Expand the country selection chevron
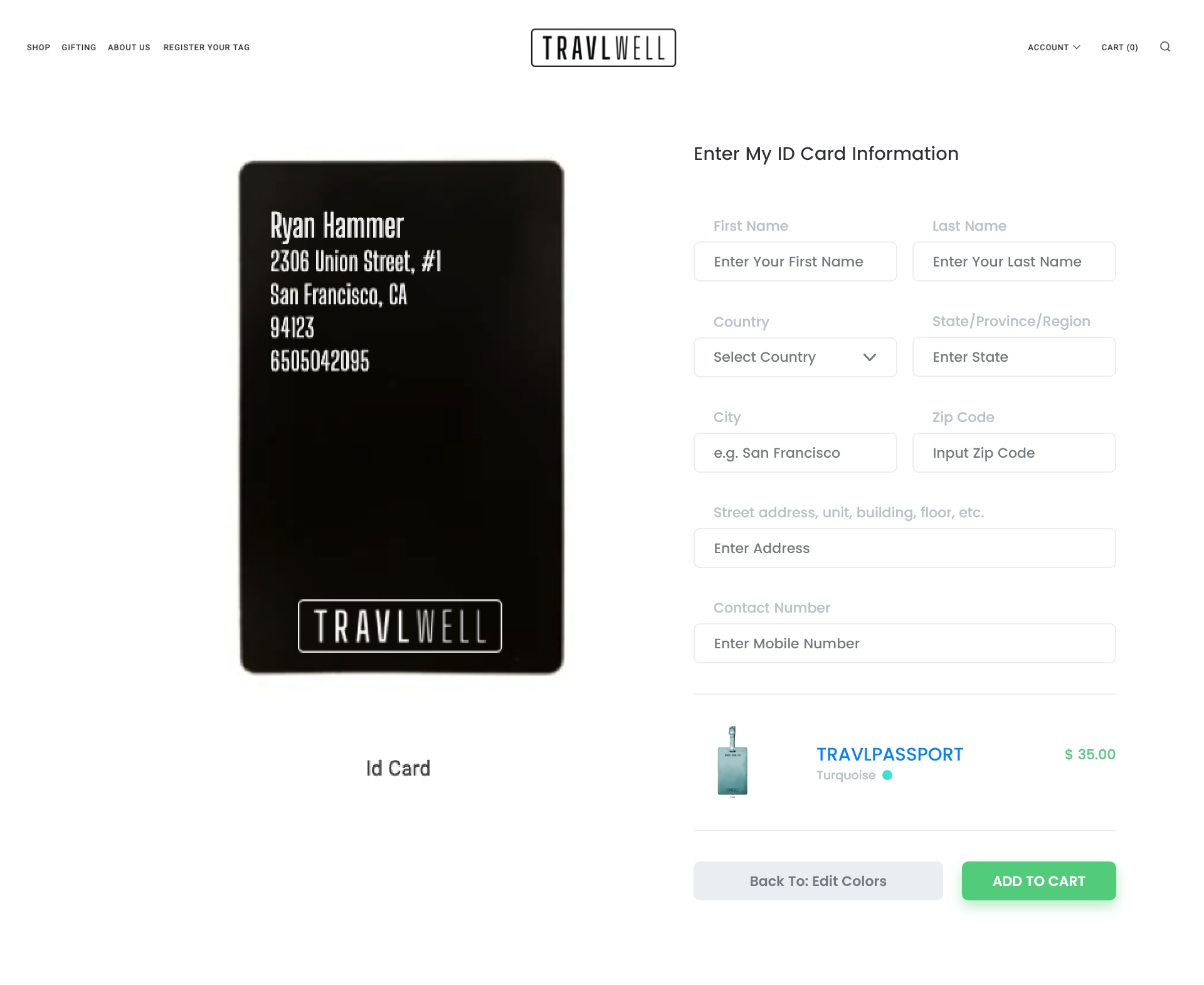This screenshot has width=1204, height=985. pyautogui.click(x=870, y=357)
